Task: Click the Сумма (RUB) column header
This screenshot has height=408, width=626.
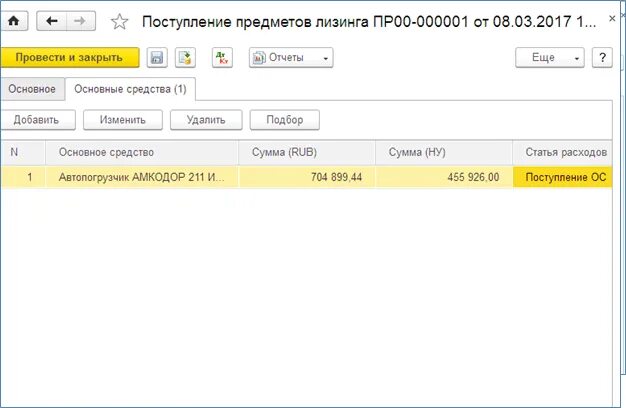Action: (307, 152)
